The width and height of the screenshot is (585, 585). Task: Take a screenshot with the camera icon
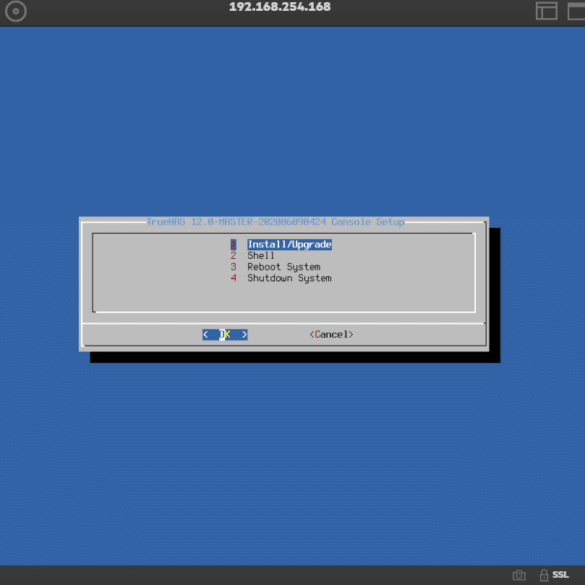pyautogui.click(x=519, y=575)
